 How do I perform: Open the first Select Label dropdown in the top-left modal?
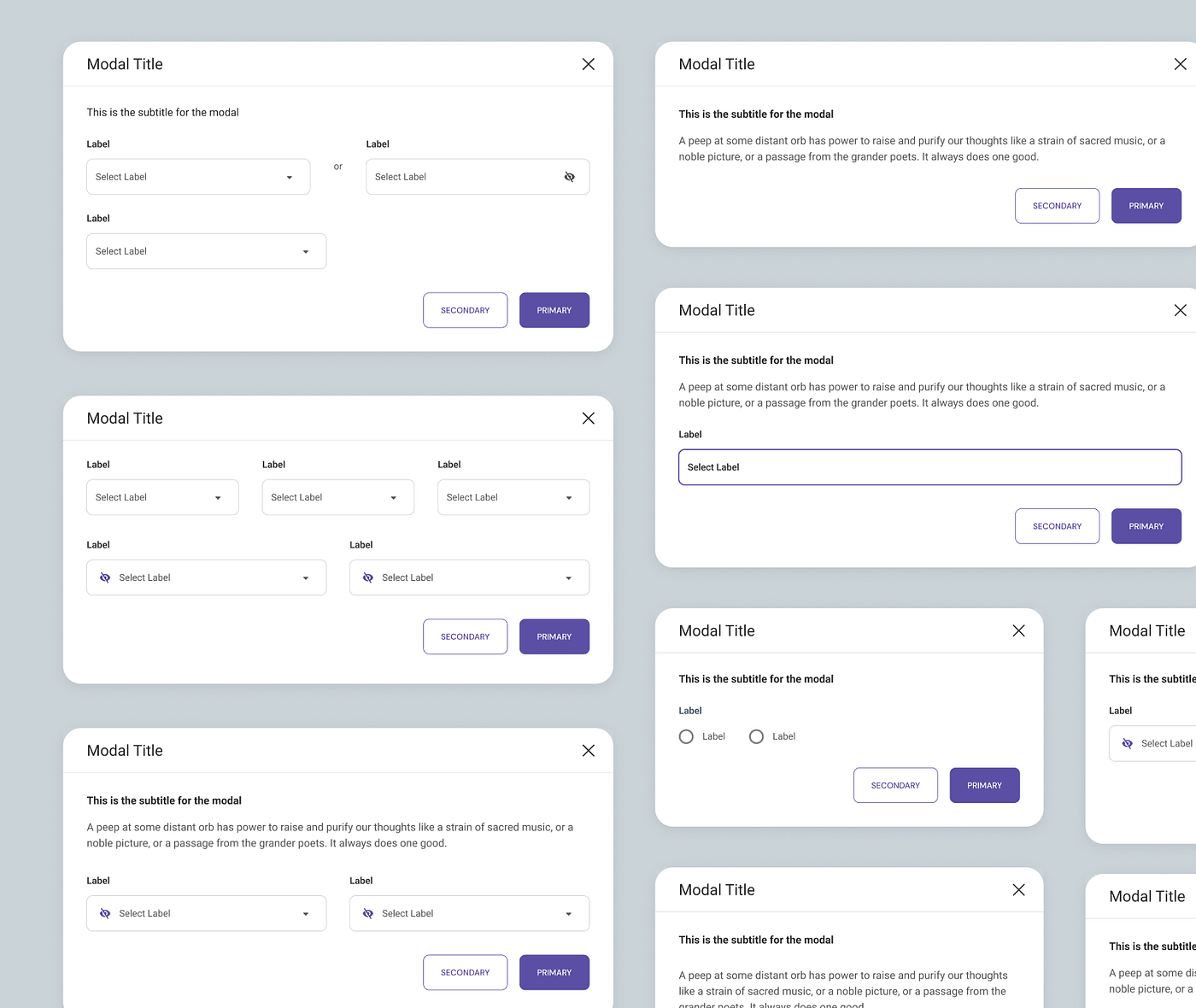[x=198, y=177]
